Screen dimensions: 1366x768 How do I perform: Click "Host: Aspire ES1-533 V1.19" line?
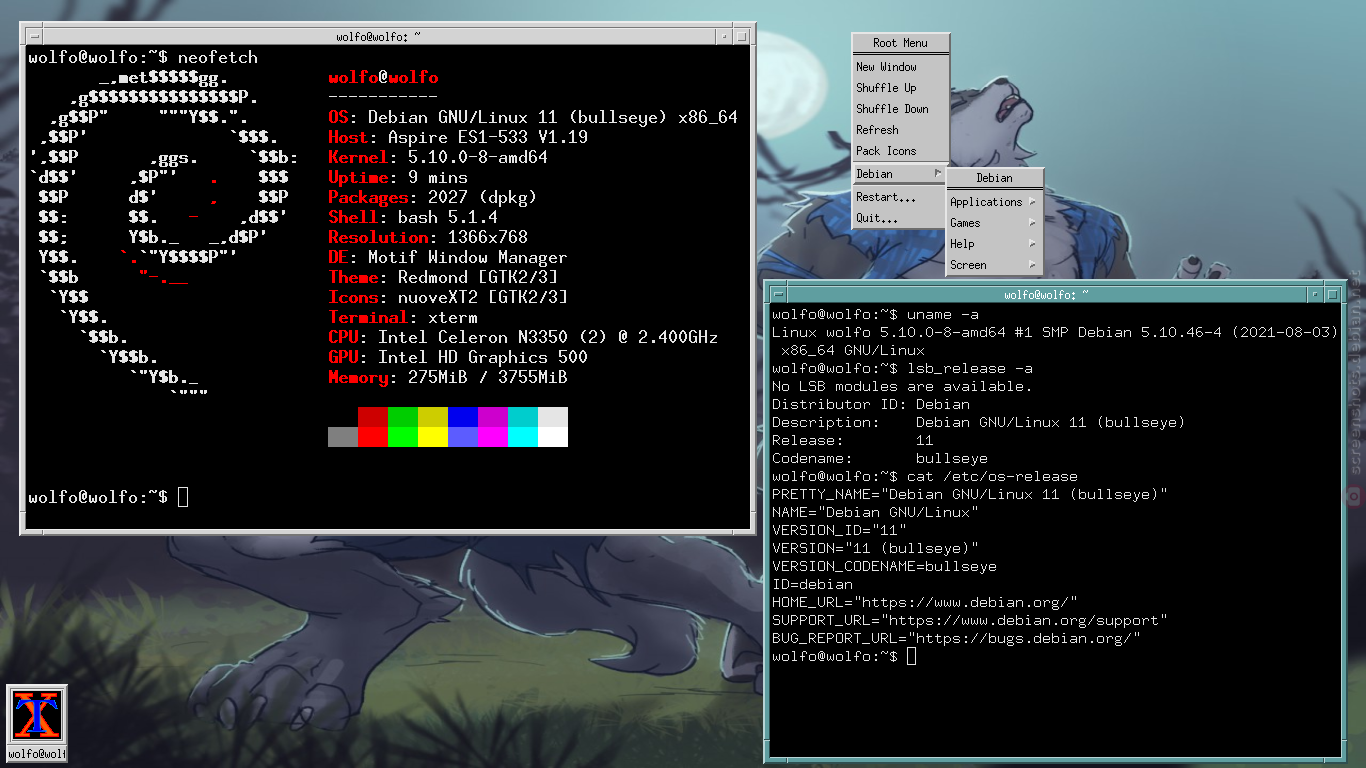click(x=458, y=137)
